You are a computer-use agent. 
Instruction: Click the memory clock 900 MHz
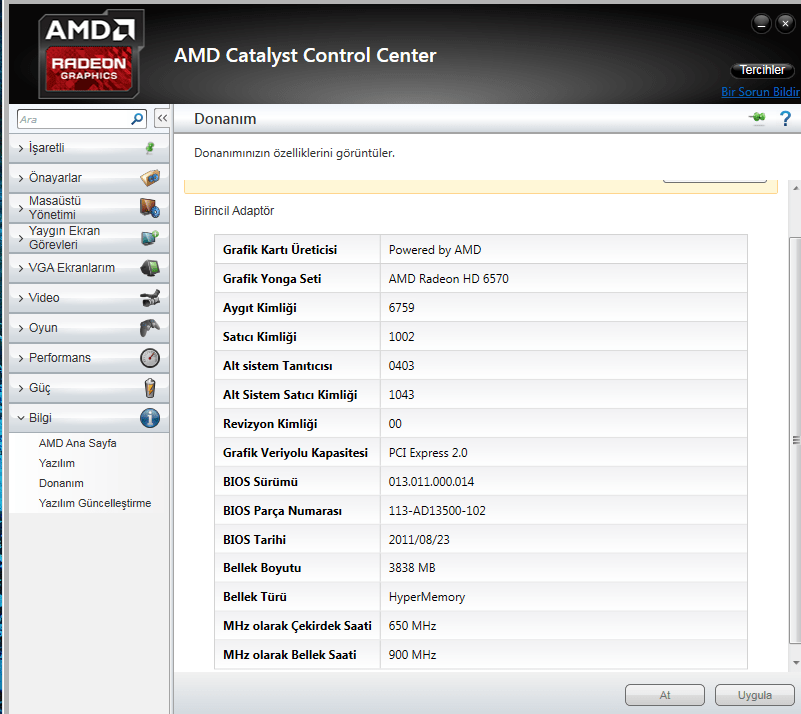click(x=412, y=655)
